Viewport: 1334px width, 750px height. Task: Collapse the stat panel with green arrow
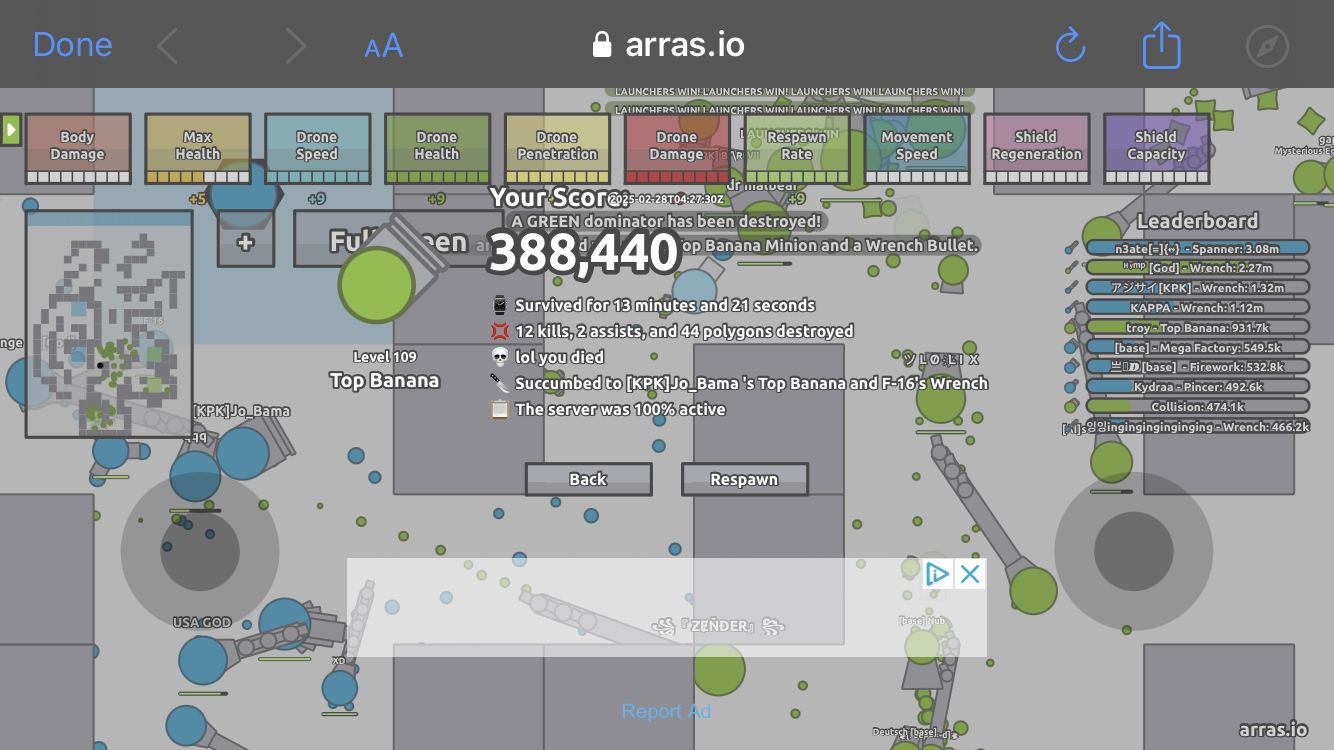(x=11, y=130)
